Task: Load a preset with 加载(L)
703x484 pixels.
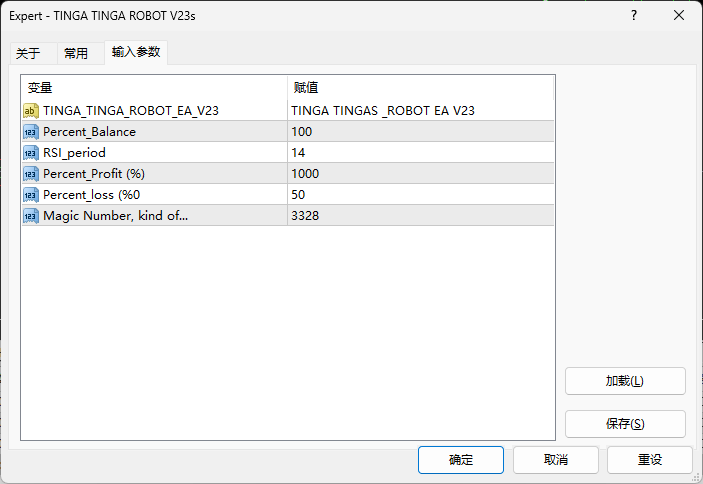Action: (625, 381)
